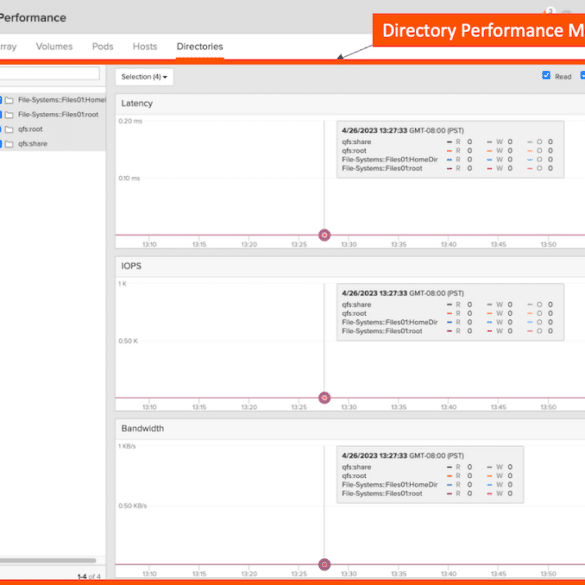
Task: Click the 13:40 label on IOPS axis
Action: coord(448,407)
